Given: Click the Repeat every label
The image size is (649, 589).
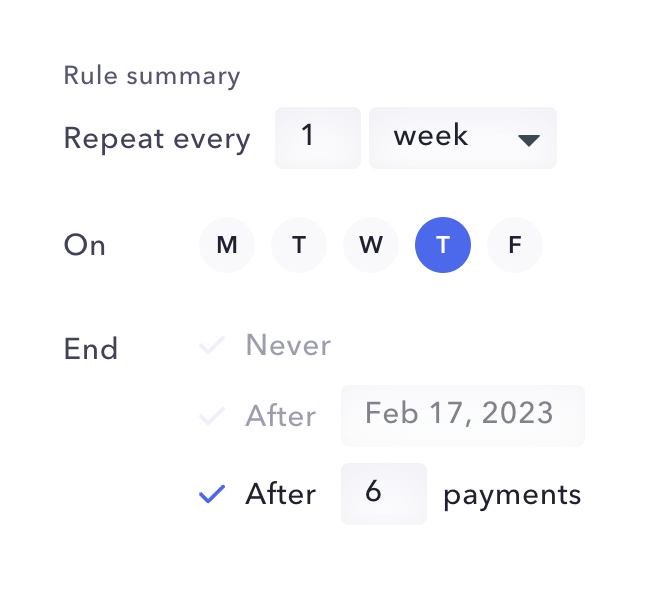Looking at the screenshot, I should point(157,138).
